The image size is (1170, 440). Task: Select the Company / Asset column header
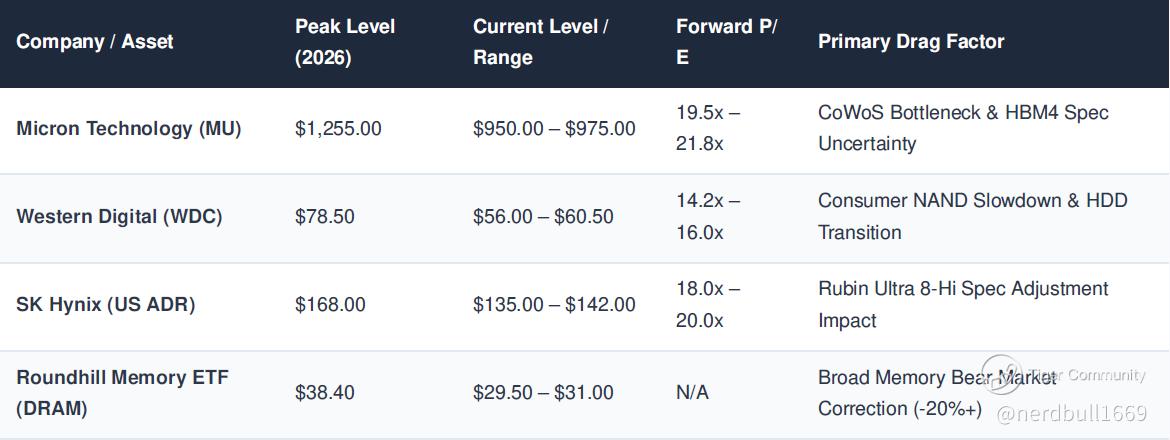95,42
